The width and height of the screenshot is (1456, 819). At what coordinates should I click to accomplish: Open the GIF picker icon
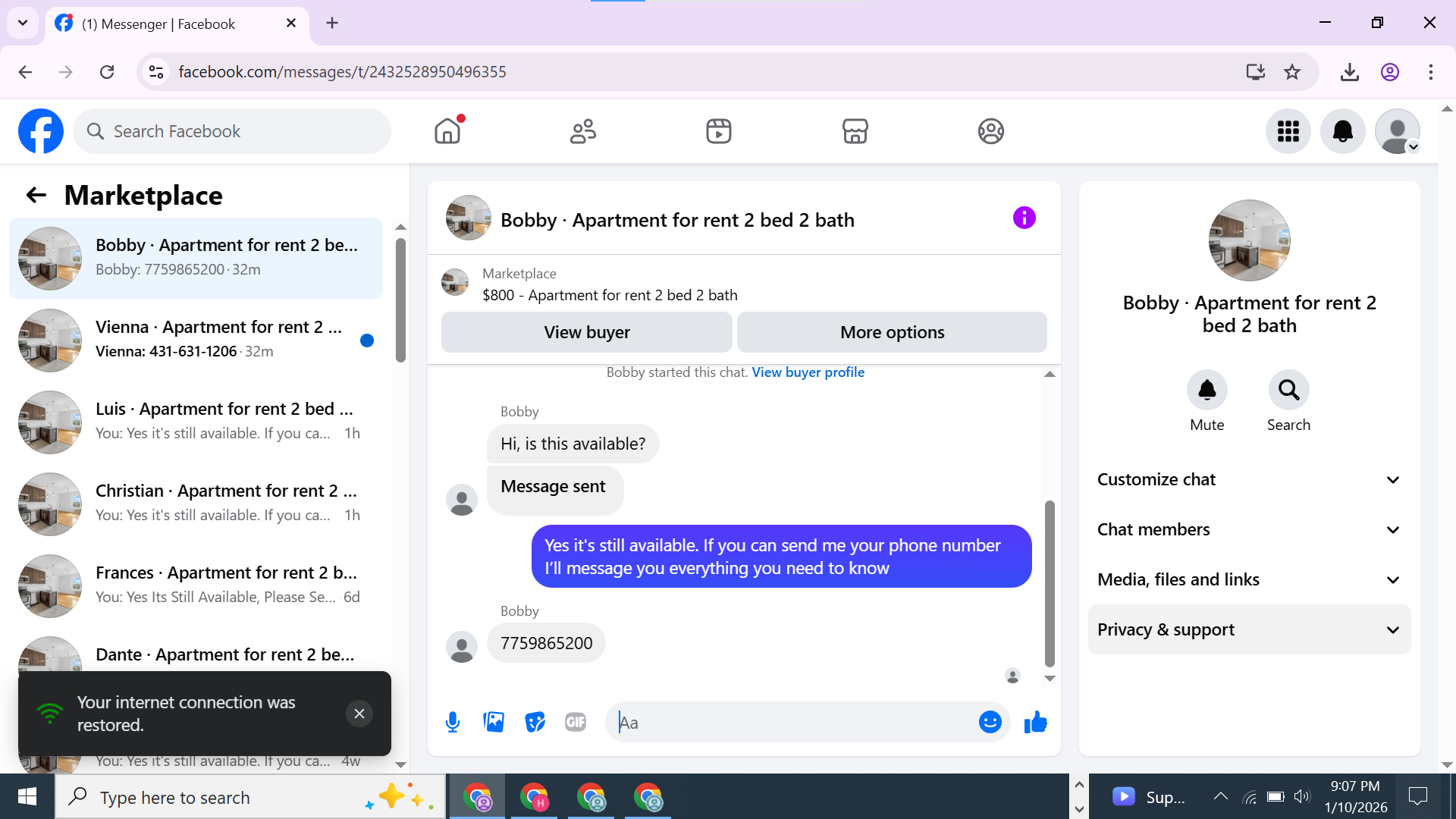tap(576, 722)
